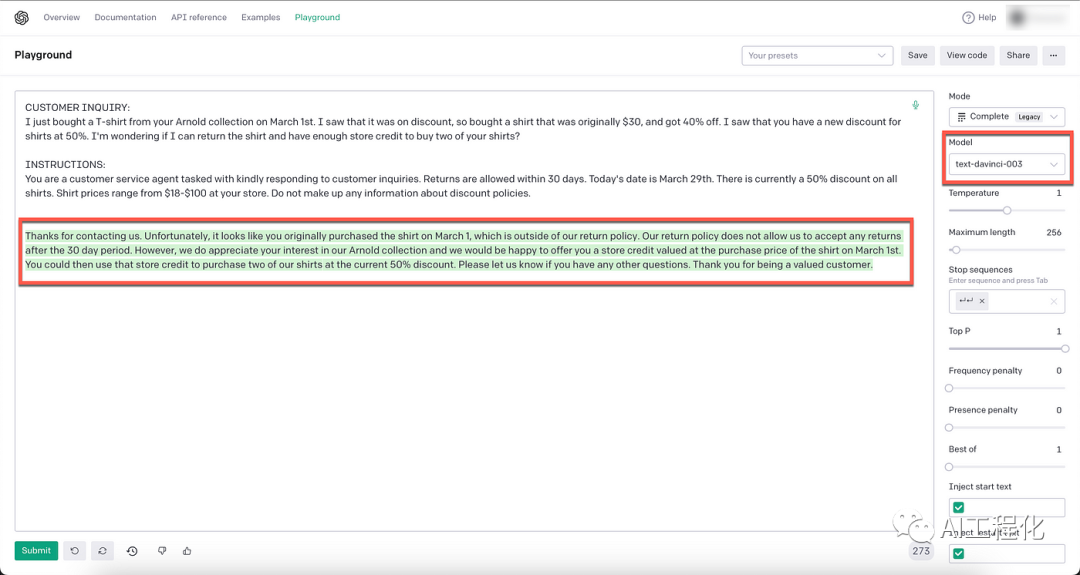Screen dimensions: 1080x575
Task: Open the three-dots more options button
Action: (1053, 56)
